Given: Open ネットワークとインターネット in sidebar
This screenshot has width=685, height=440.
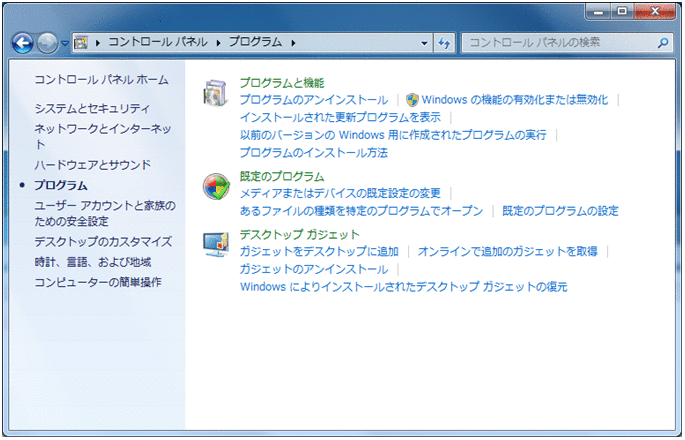Looking at the screenshot, I should coord(103,136).
